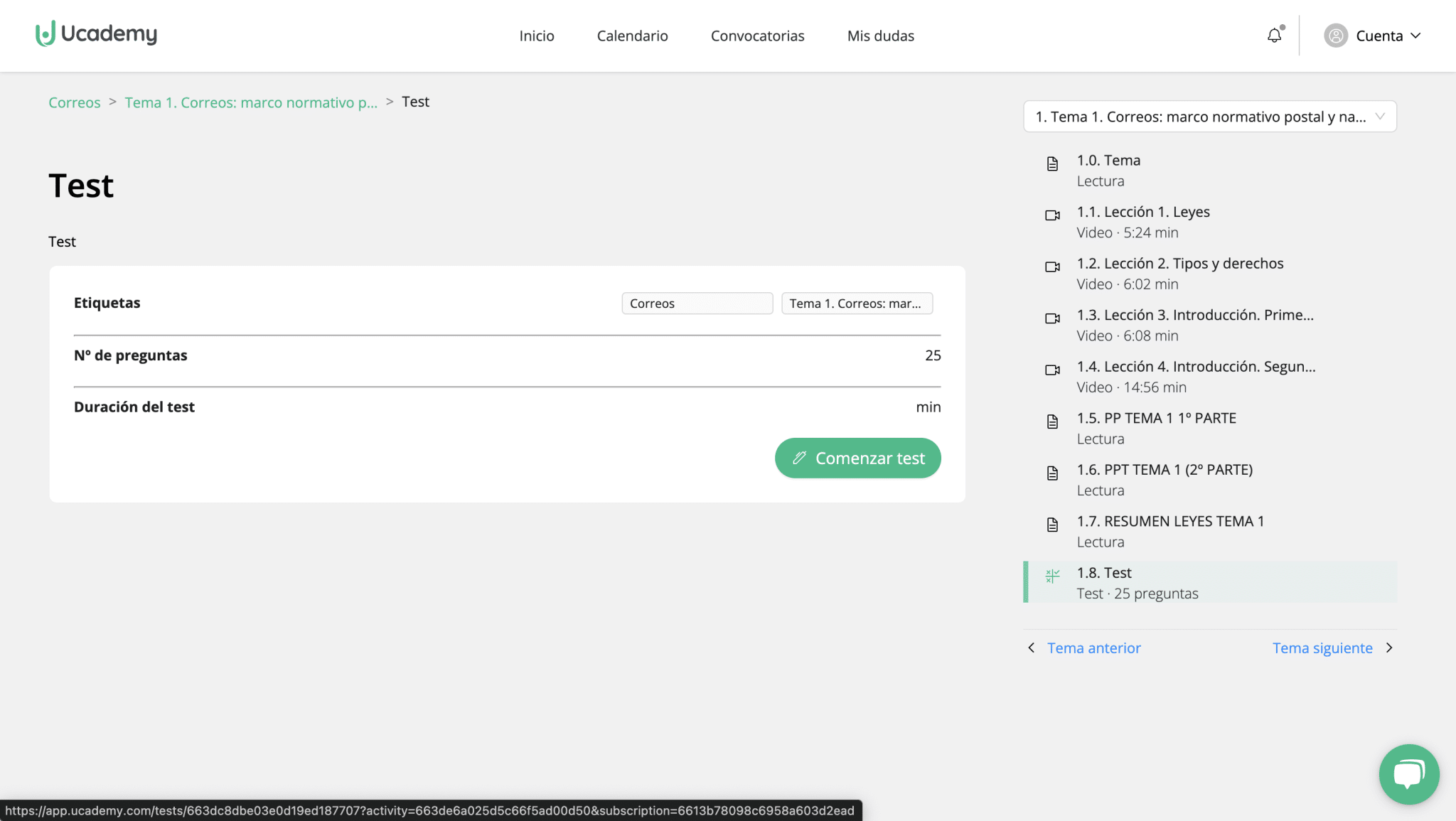Viewport: 1456px width, 821px height.
Task: Click the notification bell icon
Action: pos(1275,35)
